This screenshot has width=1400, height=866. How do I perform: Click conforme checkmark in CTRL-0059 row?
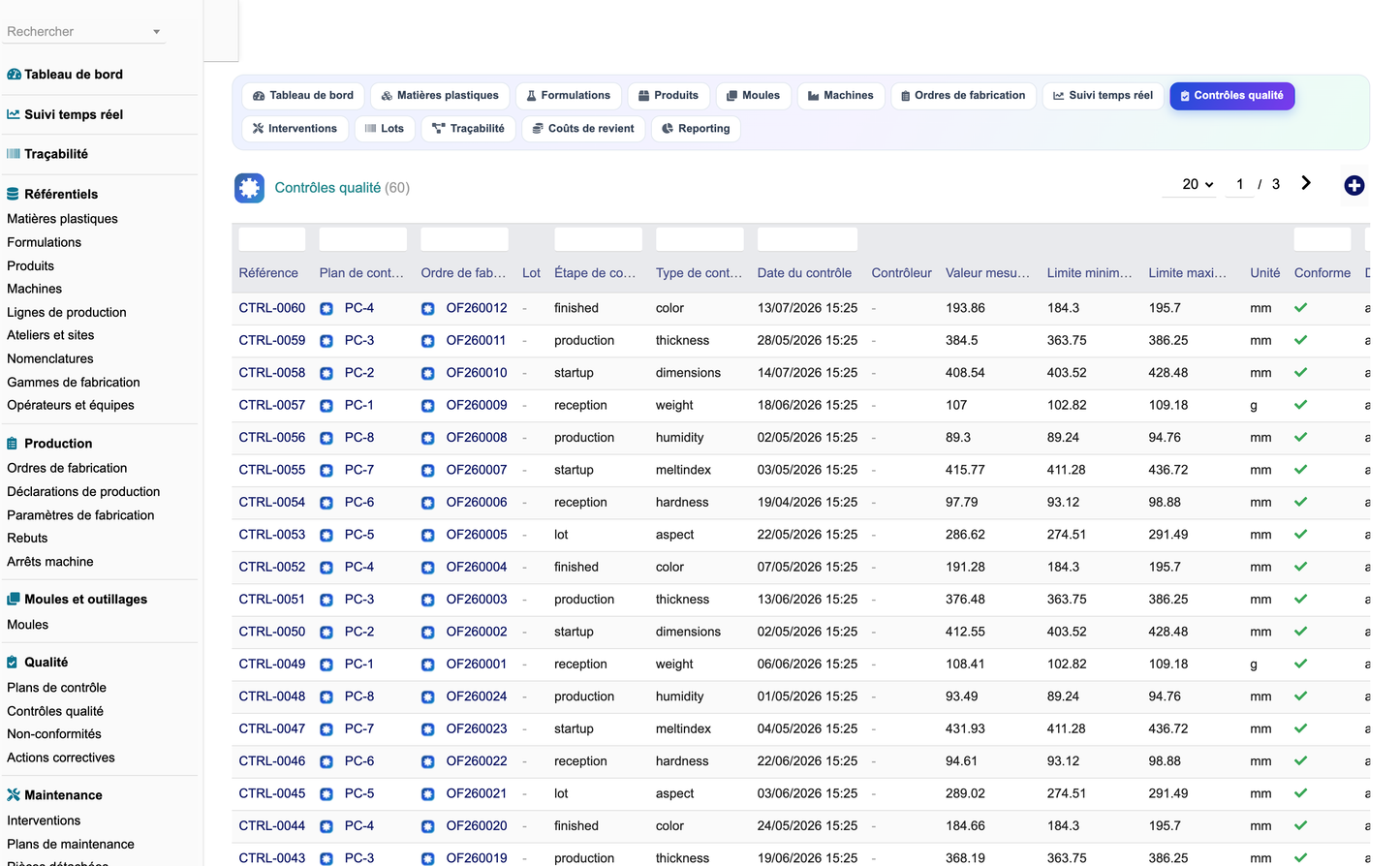click(x=1300, y=340)
